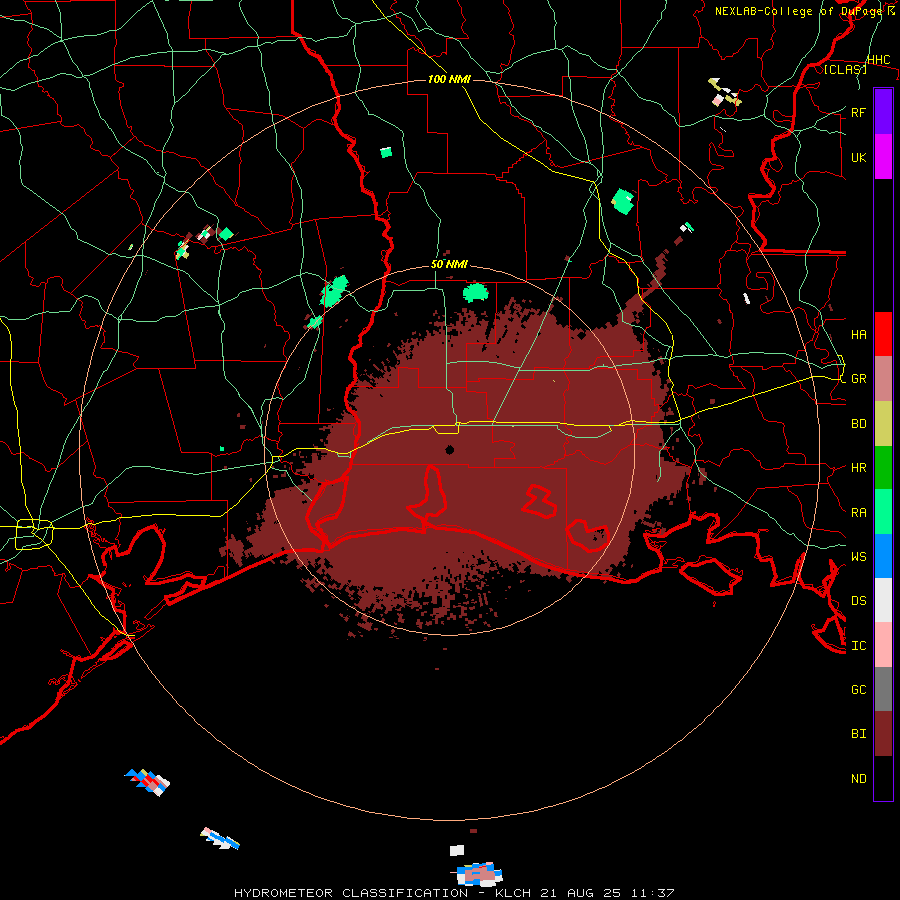Click the IC pink legend swatch
Image resolution: width=900 pixels, height=900 pixels.
[883, 645]
